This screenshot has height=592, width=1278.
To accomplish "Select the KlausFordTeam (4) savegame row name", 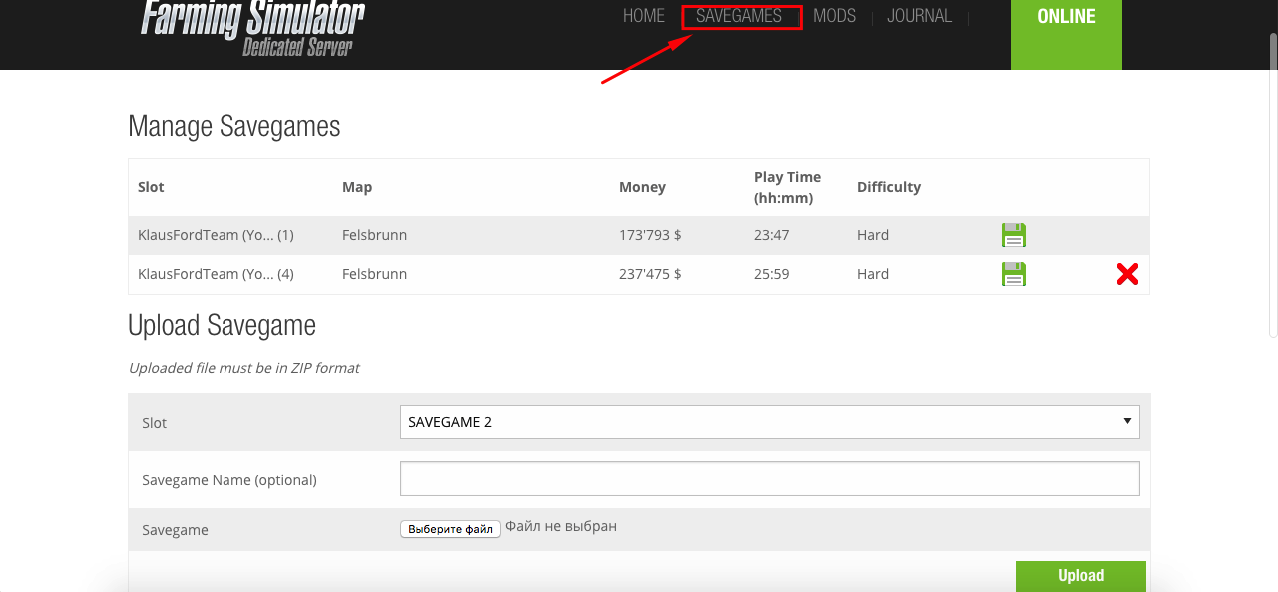I will (215, 274).
